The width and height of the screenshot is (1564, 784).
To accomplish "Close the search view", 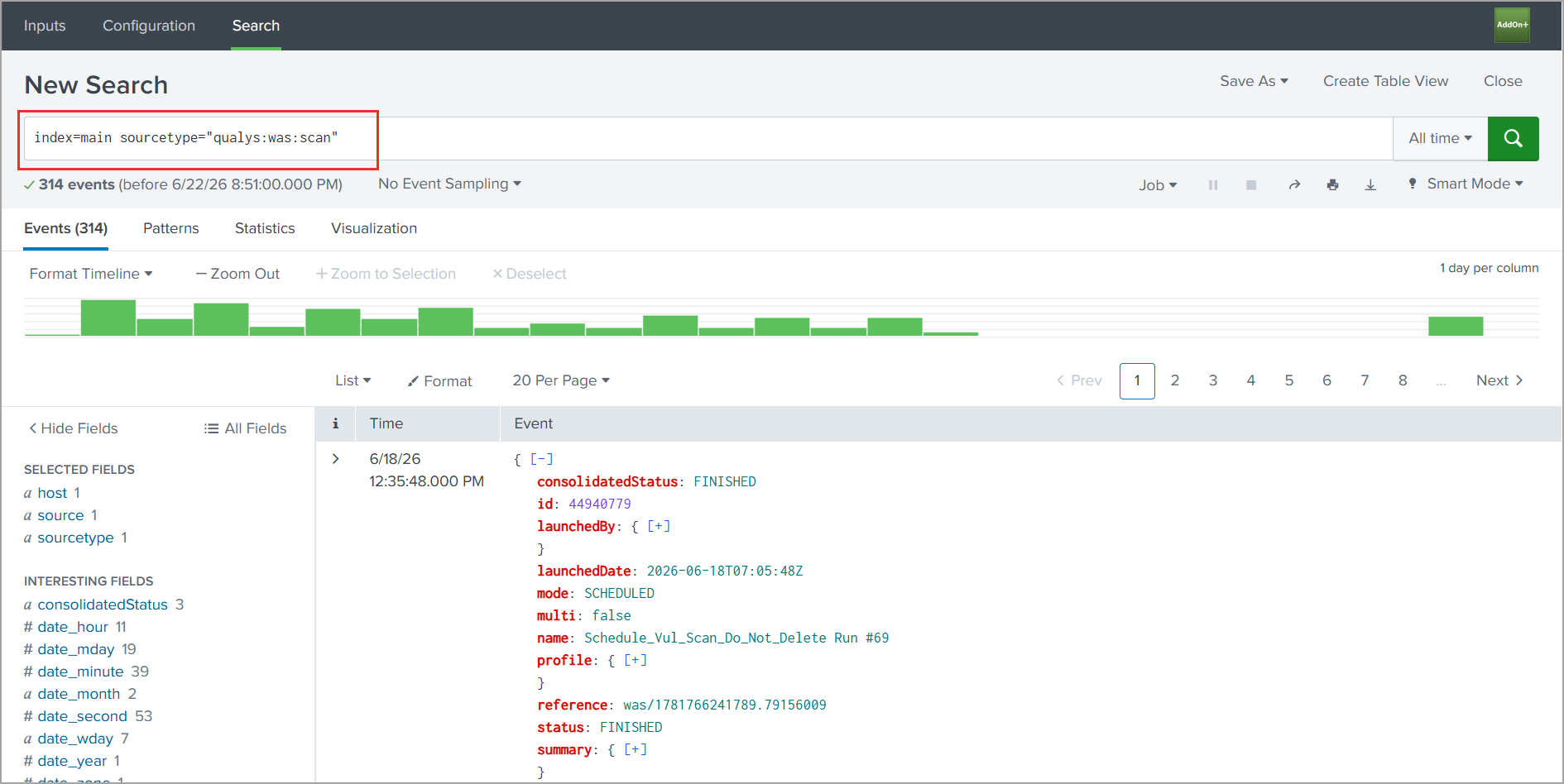I will 1503,81.
